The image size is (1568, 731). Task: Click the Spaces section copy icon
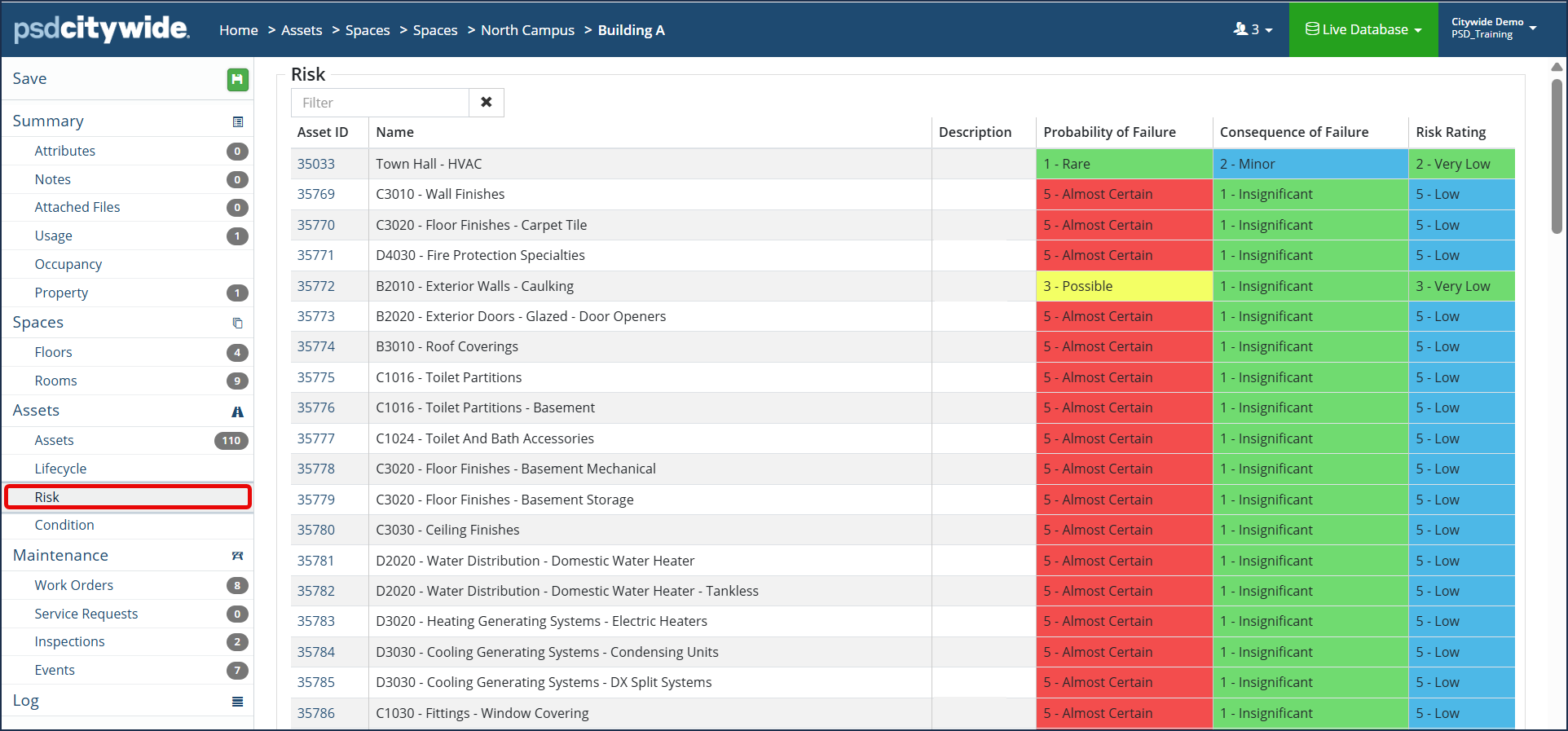click(x=238, y=323)
